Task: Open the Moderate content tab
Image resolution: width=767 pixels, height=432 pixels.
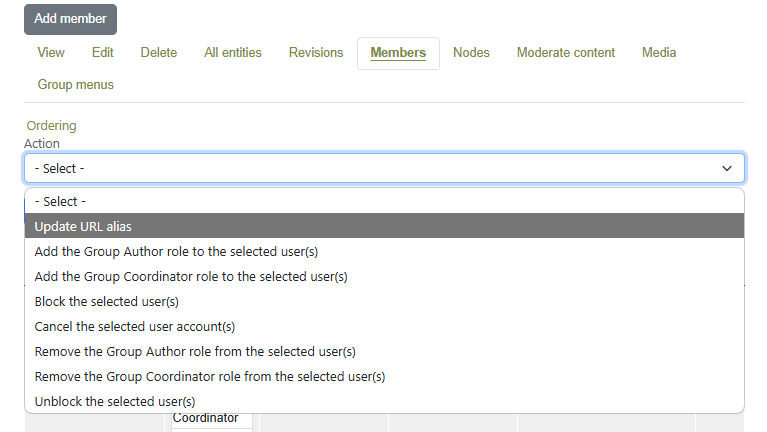Action: (x=566, y=53)
